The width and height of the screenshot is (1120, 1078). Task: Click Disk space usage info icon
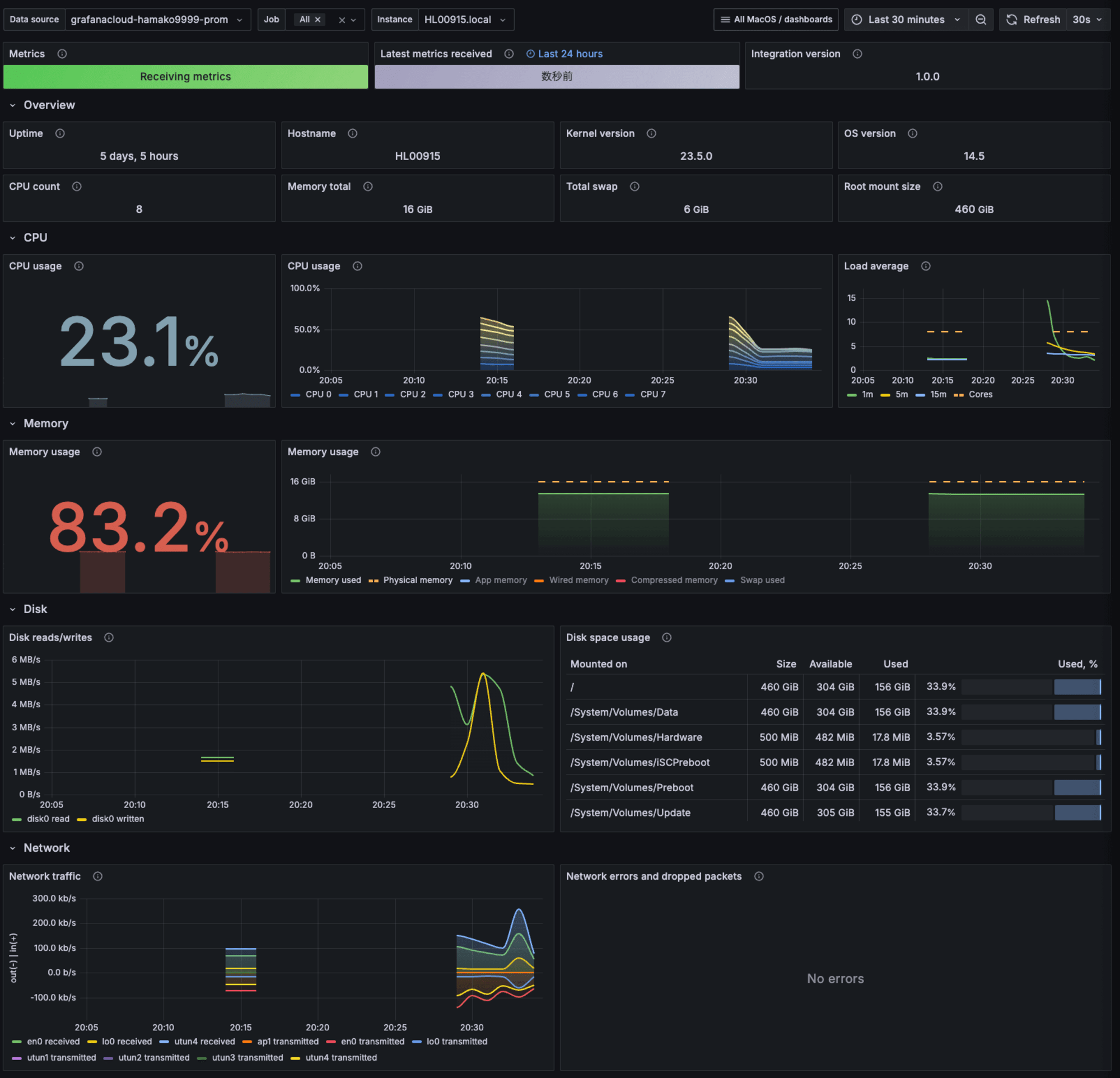(667, 637)
